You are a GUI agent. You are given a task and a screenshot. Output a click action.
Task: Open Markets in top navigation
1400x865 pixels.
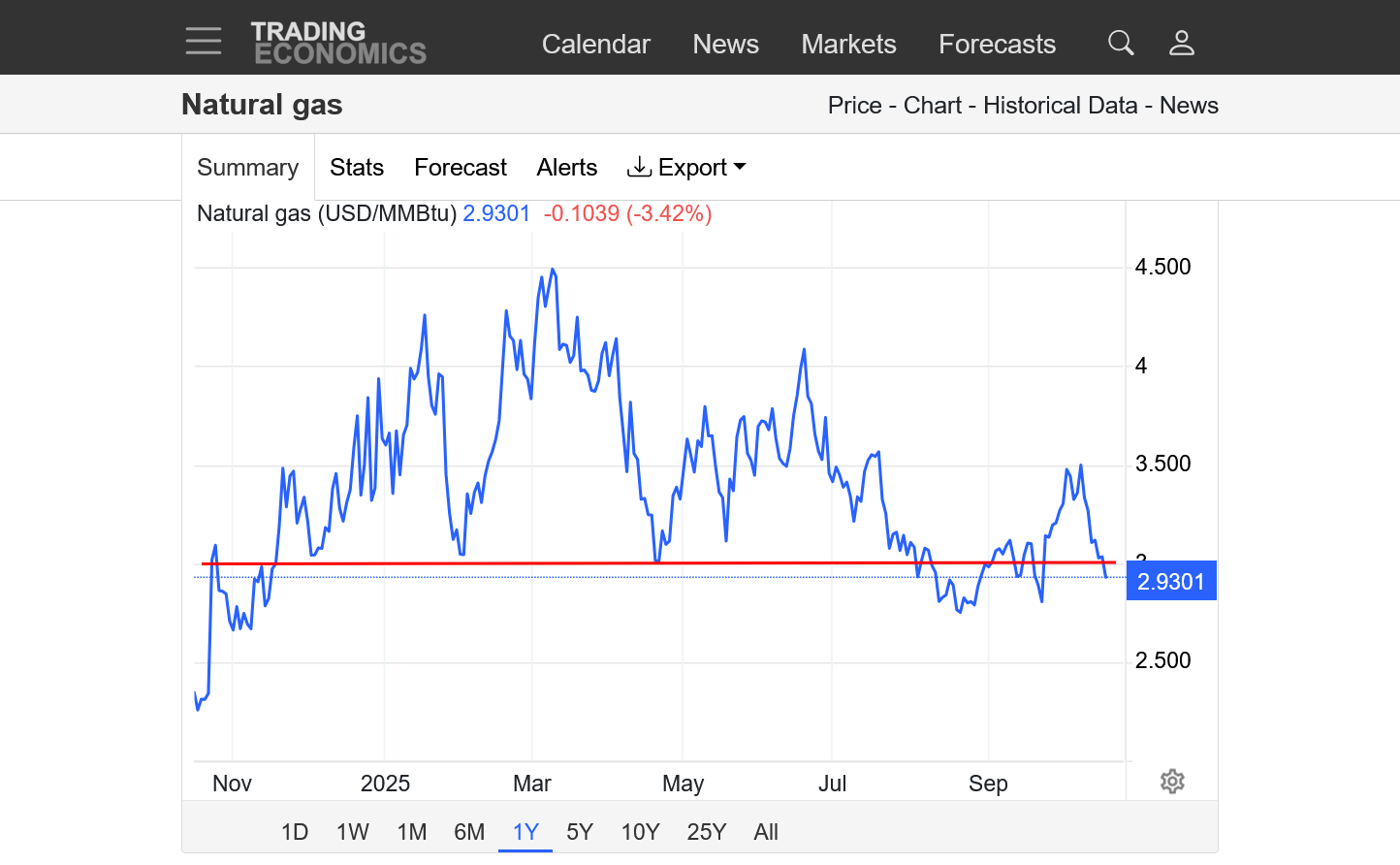point(848,44)
